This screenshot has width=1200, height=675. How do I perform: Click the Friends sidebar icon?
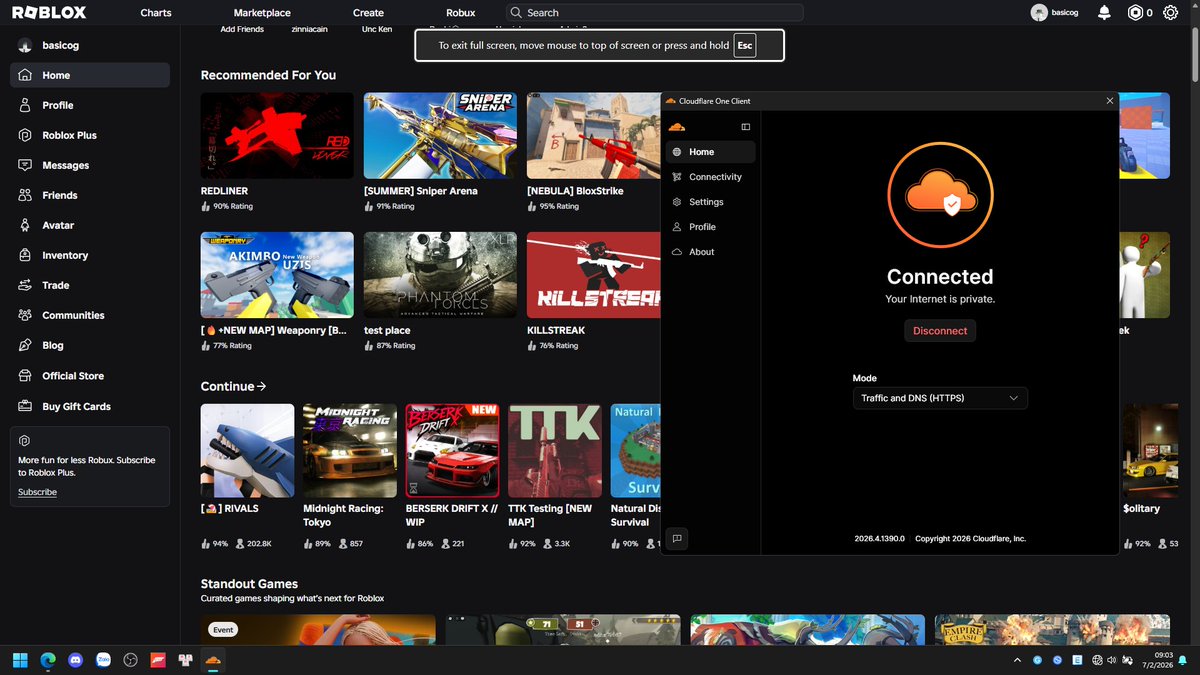tap(25, 195)
